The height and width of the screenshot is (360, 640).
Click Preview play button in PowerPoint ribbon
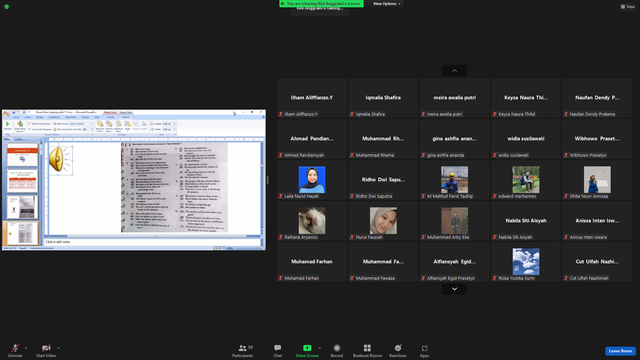7,125
